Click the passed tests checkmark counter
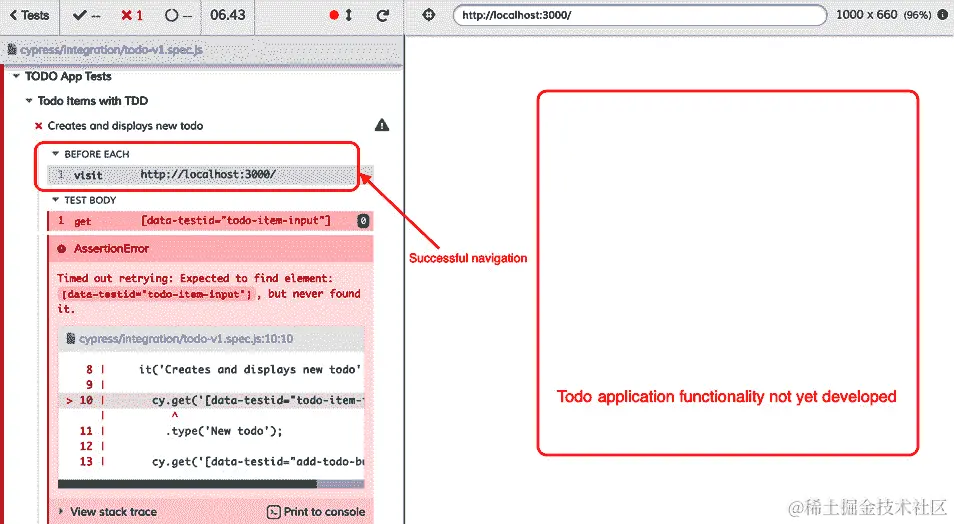The width and height of the screenshot is (954, 524). [86, 15]
